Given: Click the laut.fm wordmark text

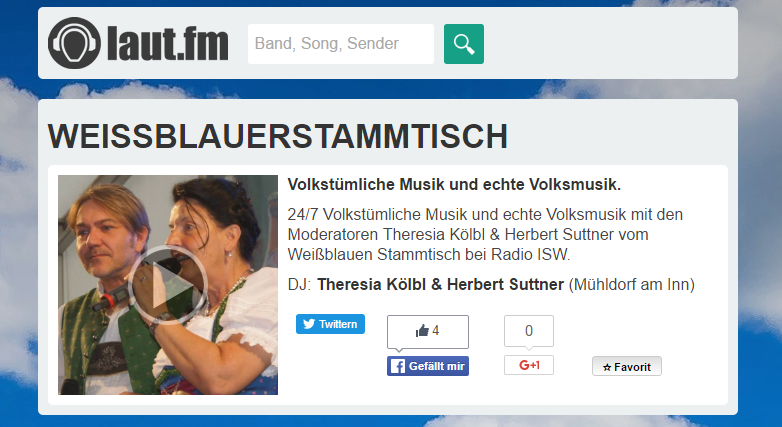Looking at the screenshot, I should coord(168,44).
